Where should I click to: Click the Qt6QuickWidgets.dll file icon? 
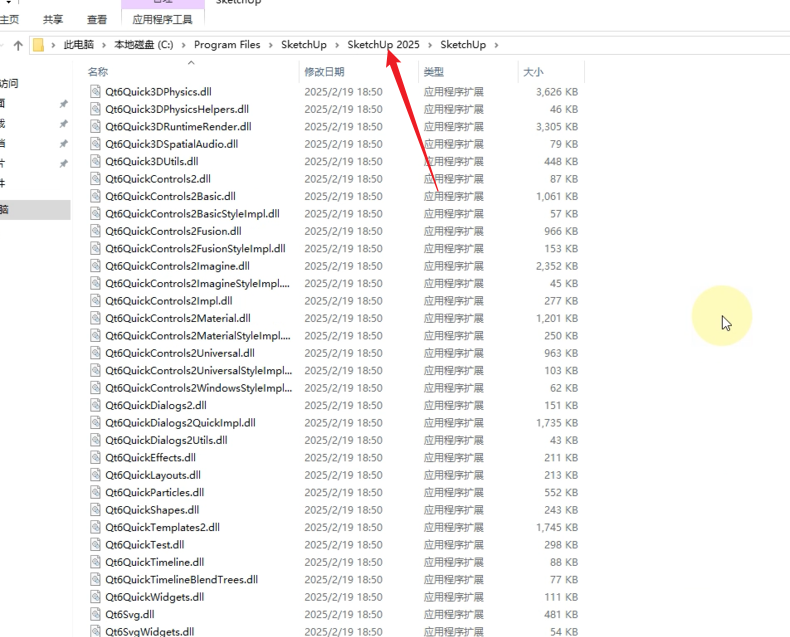(95, 597)
